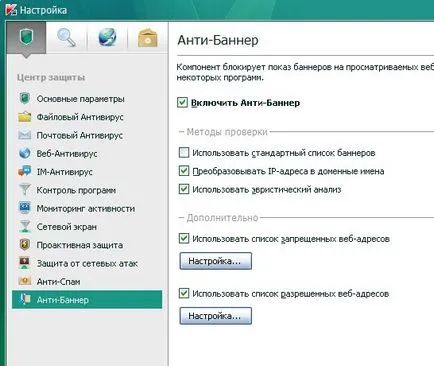Viewport: 434px width, 366px height.
Task: Enable Использовать стандартный список баннеров checkbox
Action: (x=184, y=153)
